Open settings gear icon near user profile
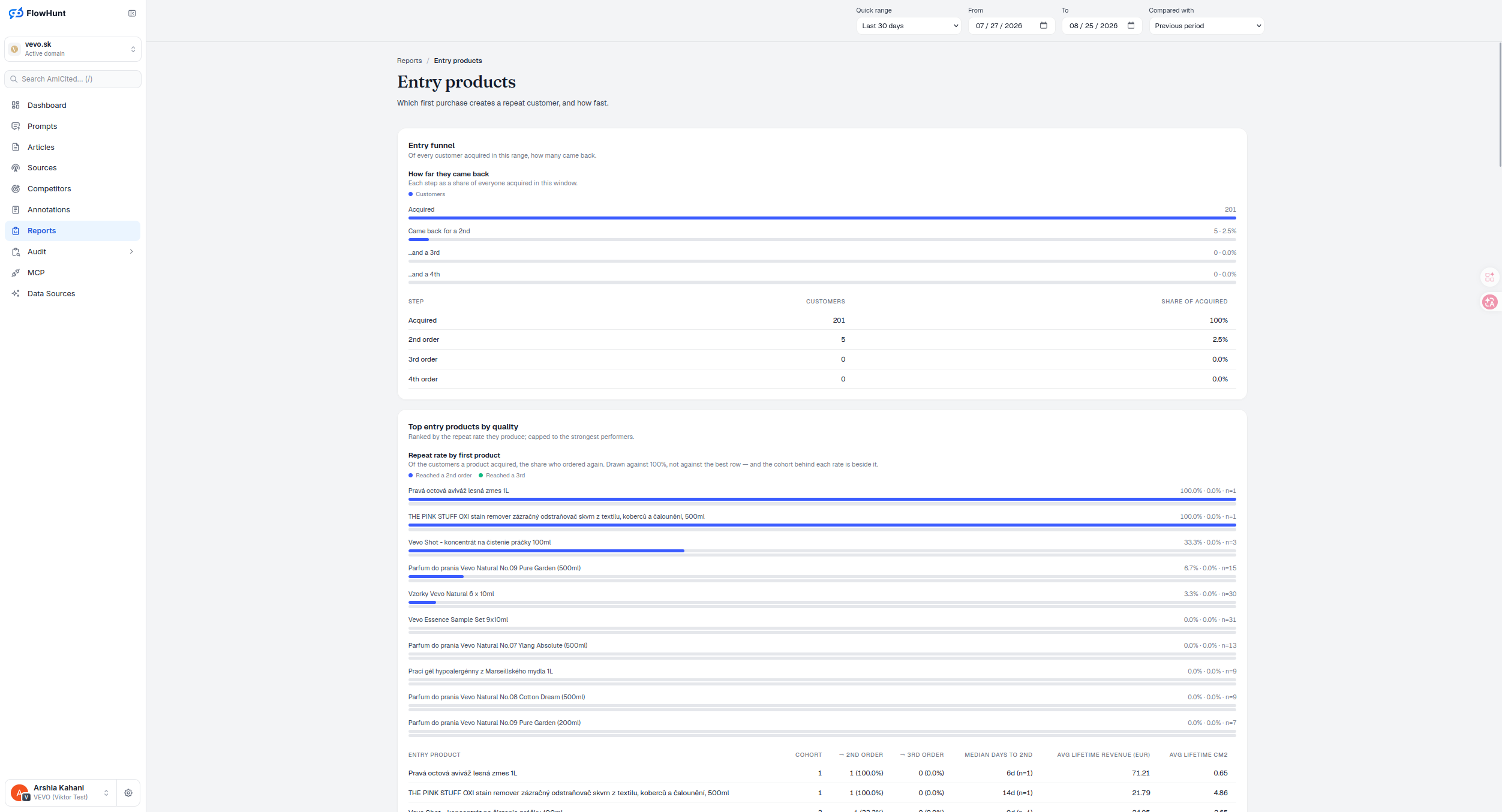Screen dimensions: 1502x812 pos(128,793)
